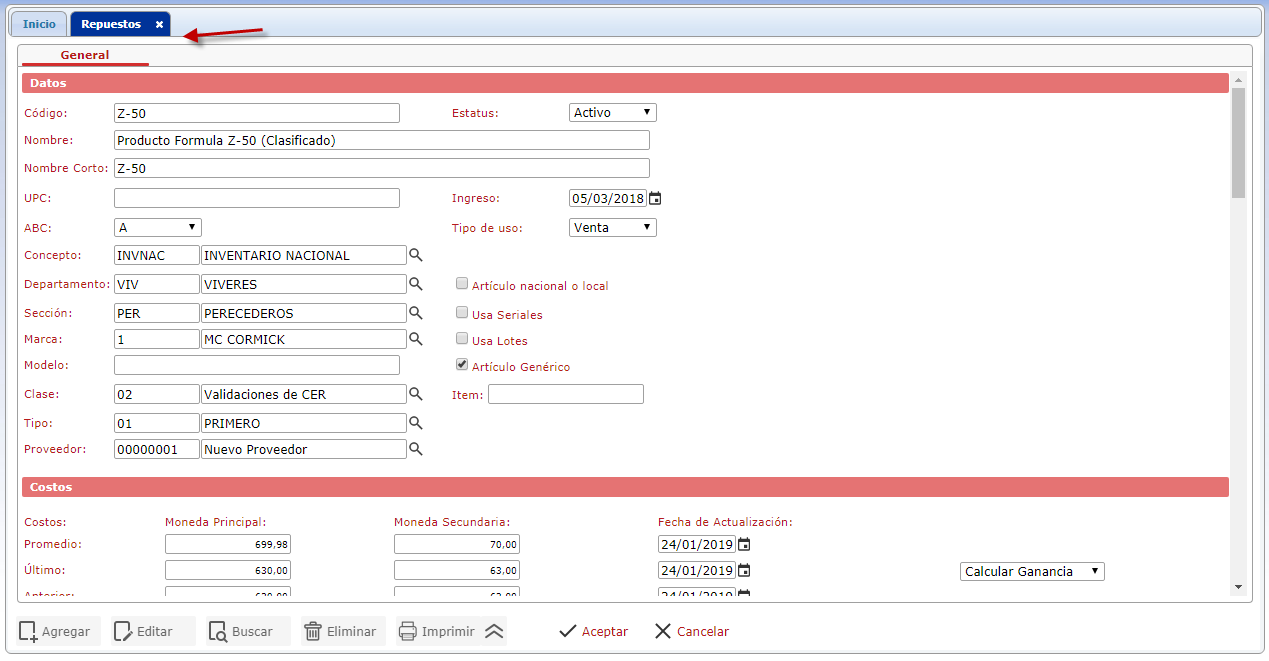Open the Calcular Ganancia dropdown
The width and height of the screenshot is (1269, 661).
pos(1031,571)
